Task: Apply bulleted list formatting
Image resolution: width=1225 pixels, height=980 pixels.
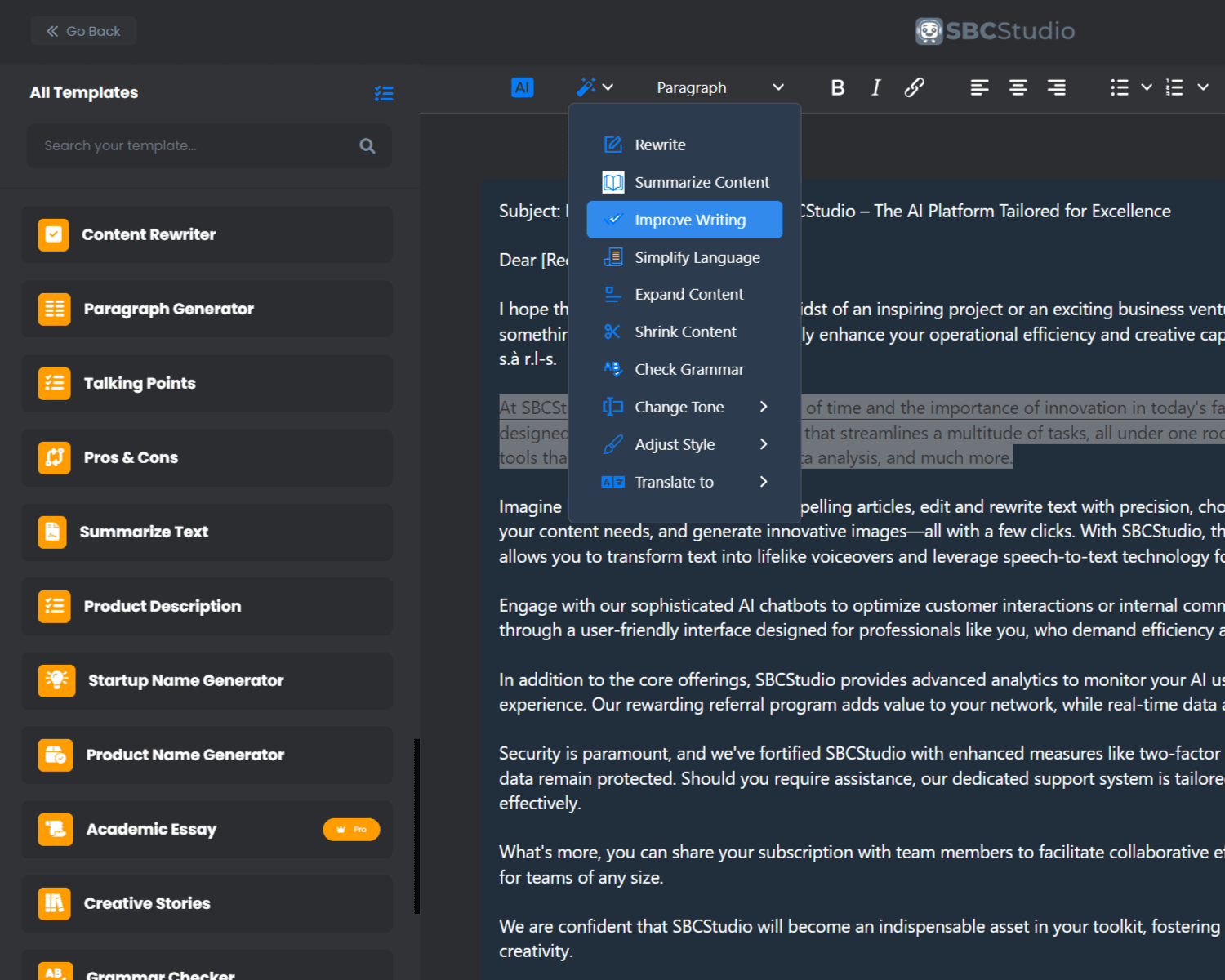Action: tap(1120, 87)
